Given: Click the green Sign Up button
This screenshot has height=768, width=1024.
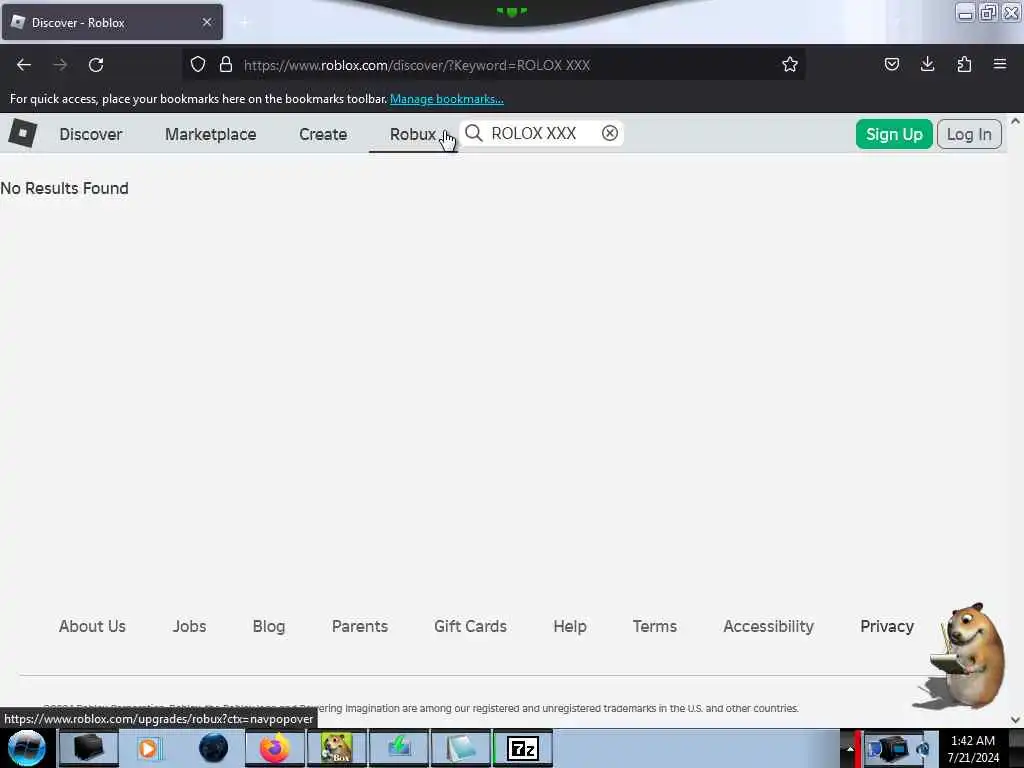Looking at the screenshot, I should [894, 134].
